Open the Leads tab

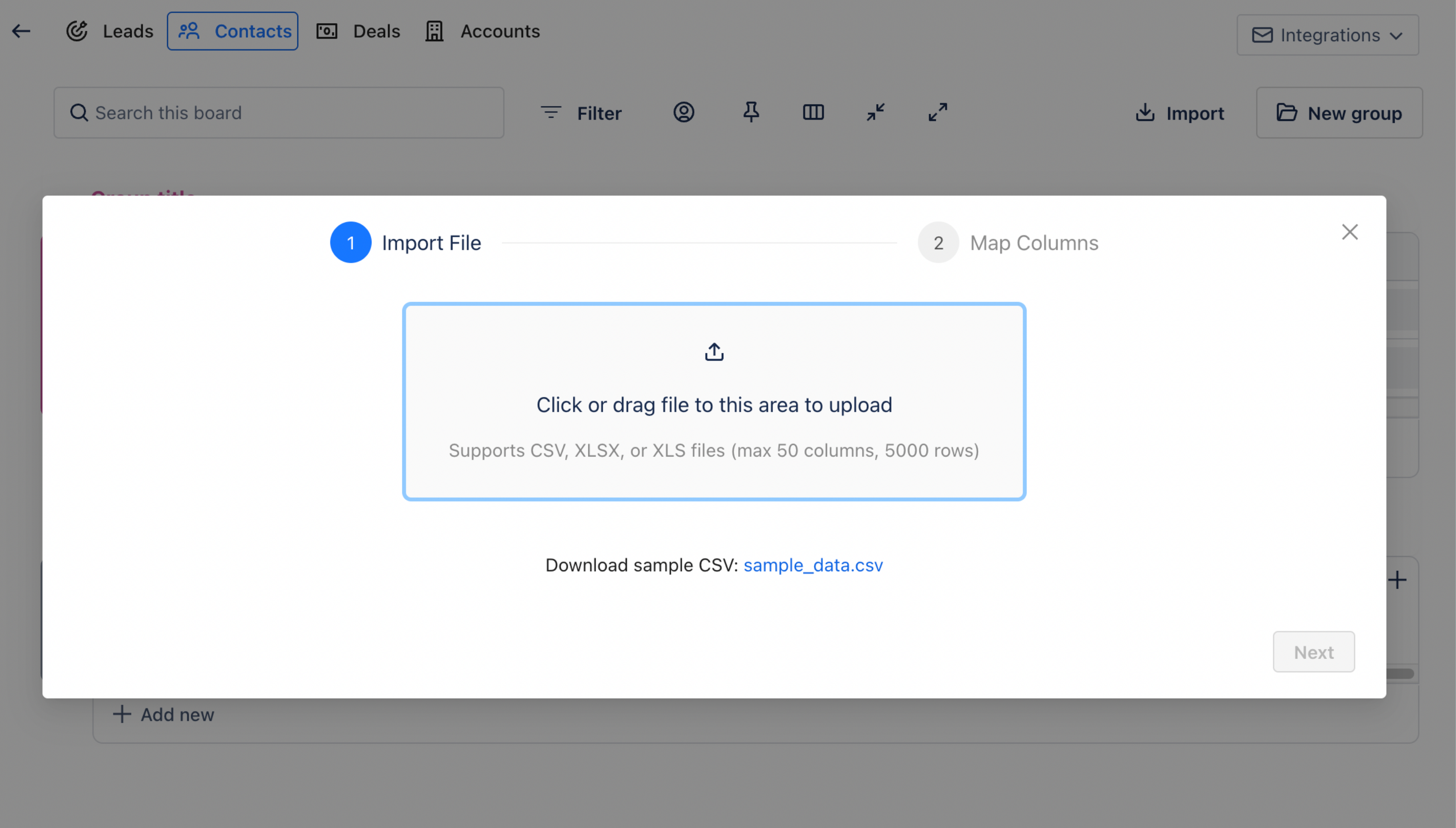pos(110,31)
